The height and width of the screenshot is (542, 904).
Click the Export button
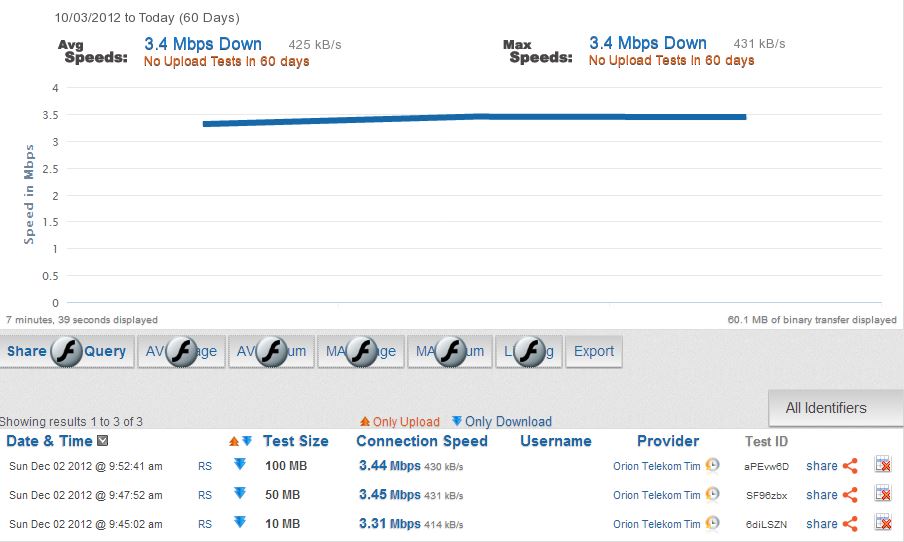(x=594, y=351)
